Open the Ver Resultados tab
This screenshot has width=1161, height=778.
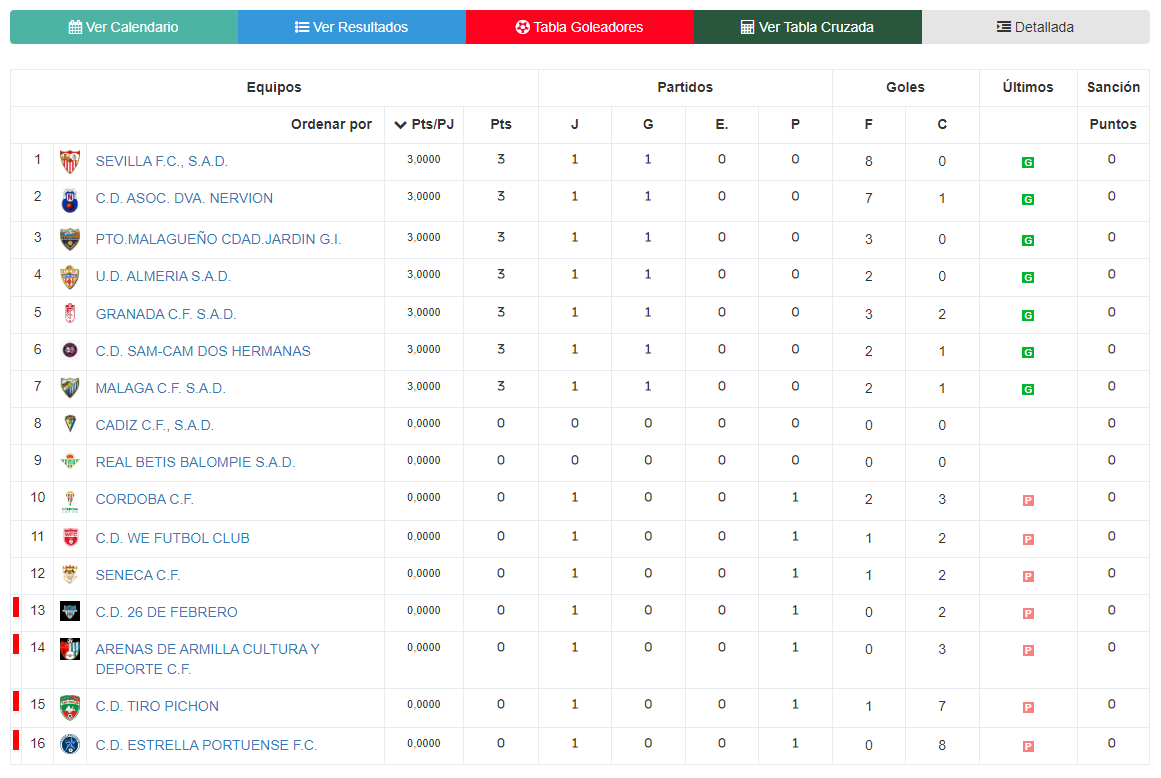tap(352, 27)
